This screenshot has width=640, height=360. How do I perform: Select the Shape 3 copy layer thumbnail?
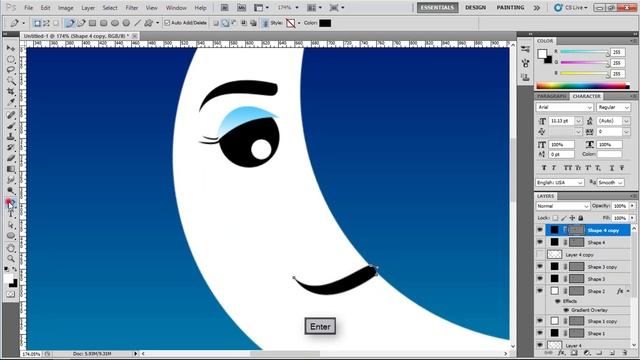pos(554,267)
